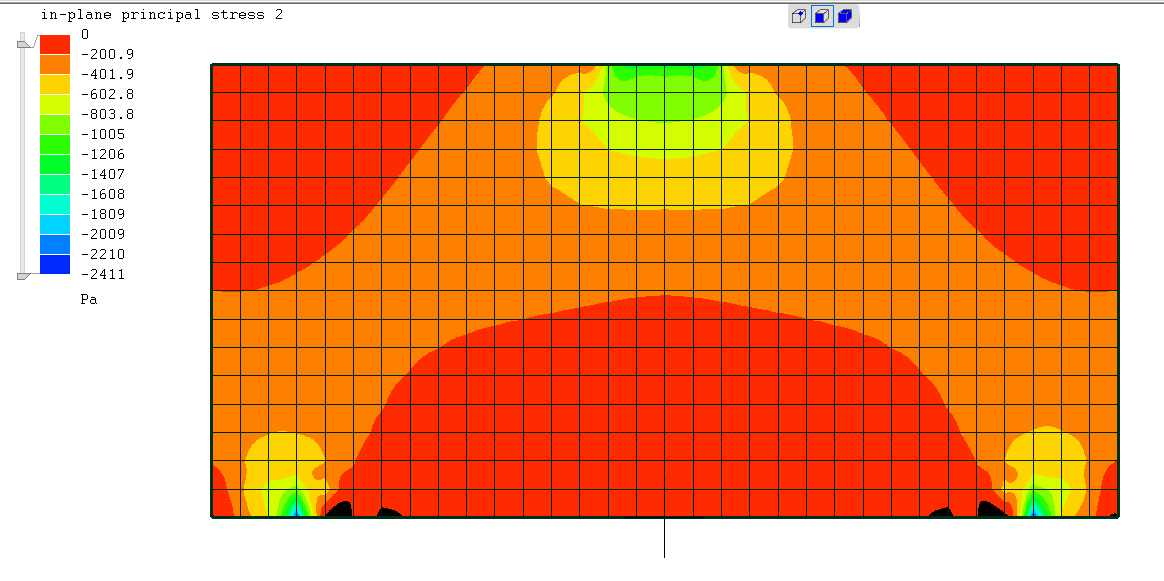Click the legend value -803.8

107,114
